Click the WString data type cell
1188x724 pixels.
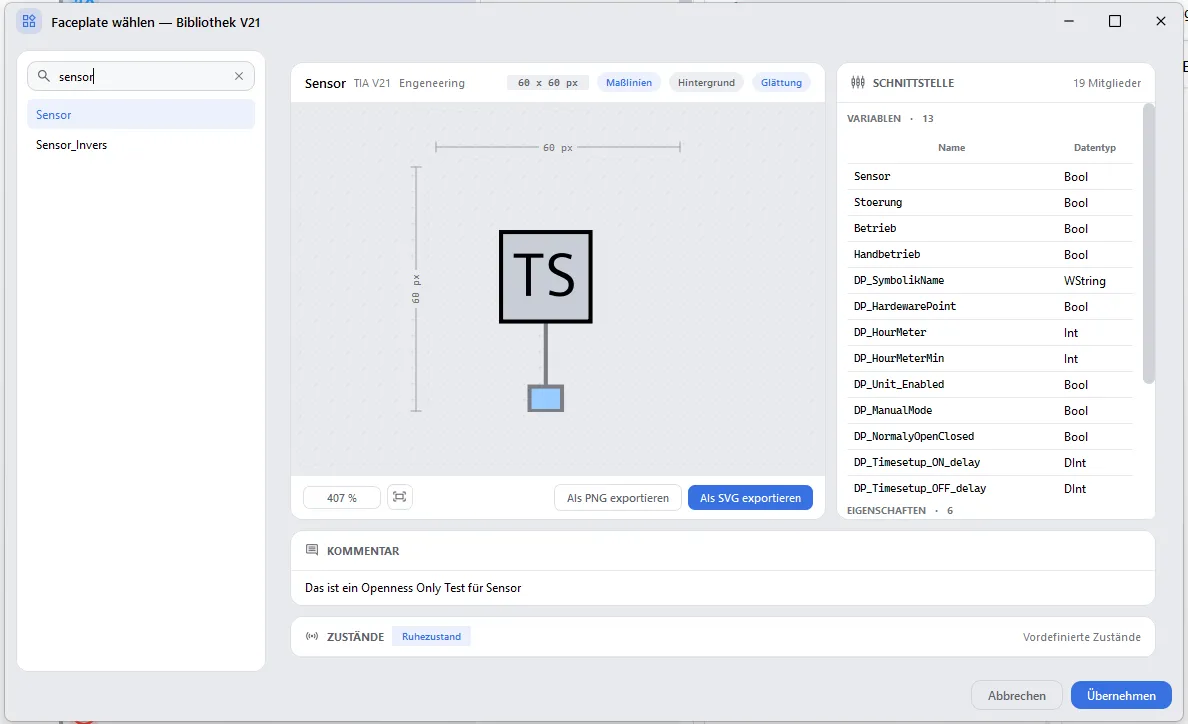pyautogui.click(x=1084, y=281)
